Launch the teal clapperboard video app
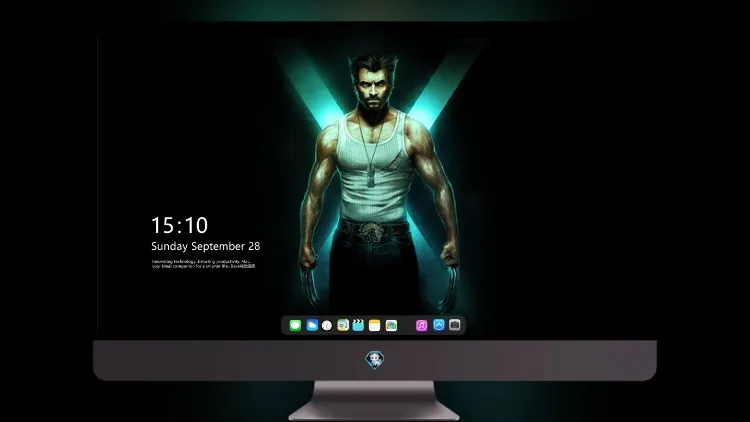This screenshot has height=422, width=750. tap(358, 325)
